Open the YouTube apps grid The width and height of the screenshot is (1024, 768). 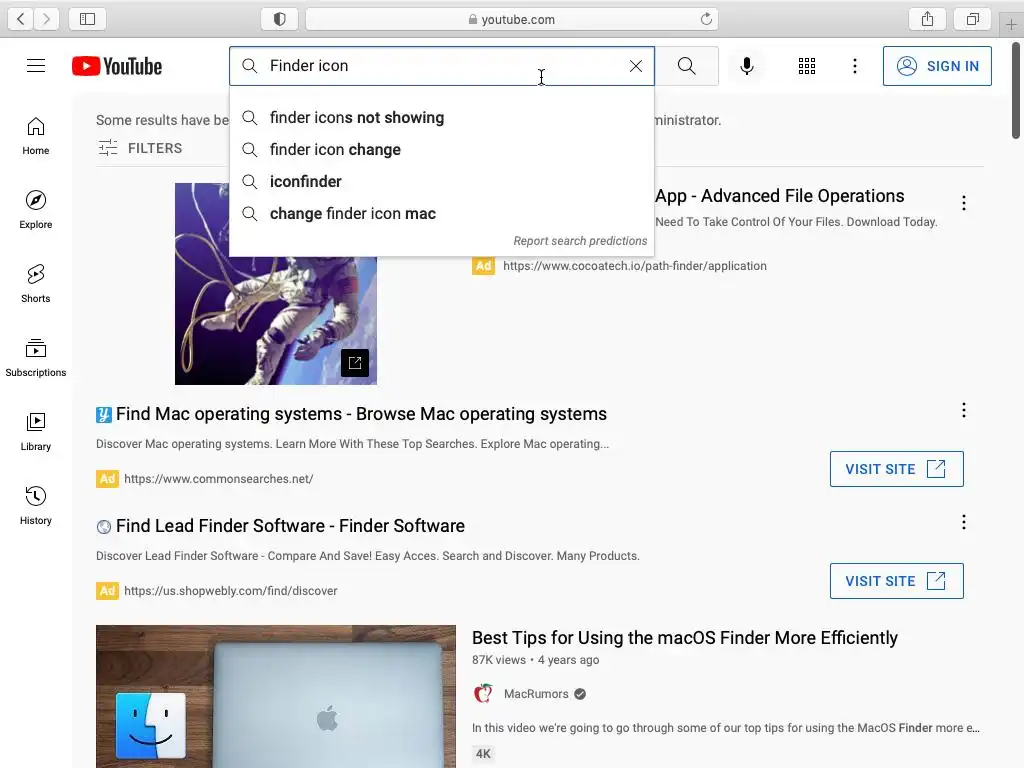pos(807,66)
